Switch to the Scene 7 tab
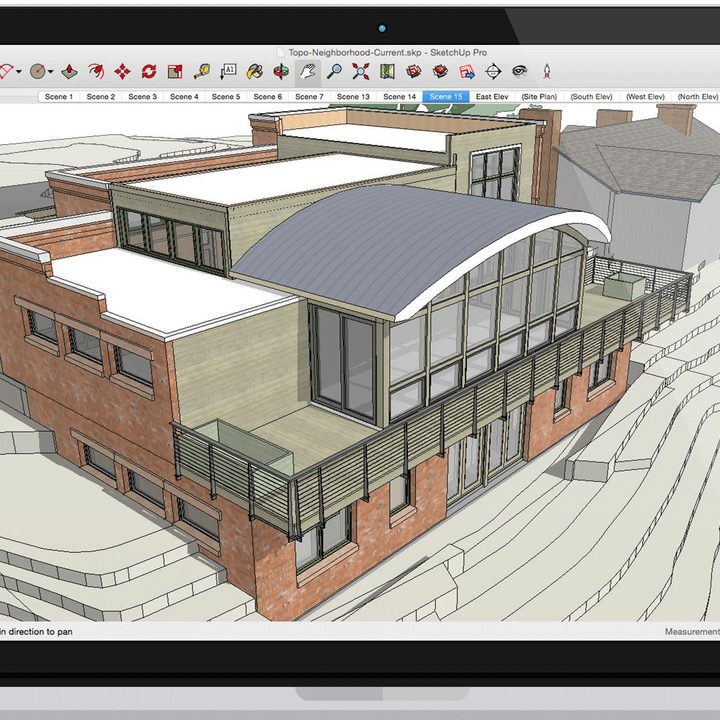The image size is (720, 720). pos(309,96)
